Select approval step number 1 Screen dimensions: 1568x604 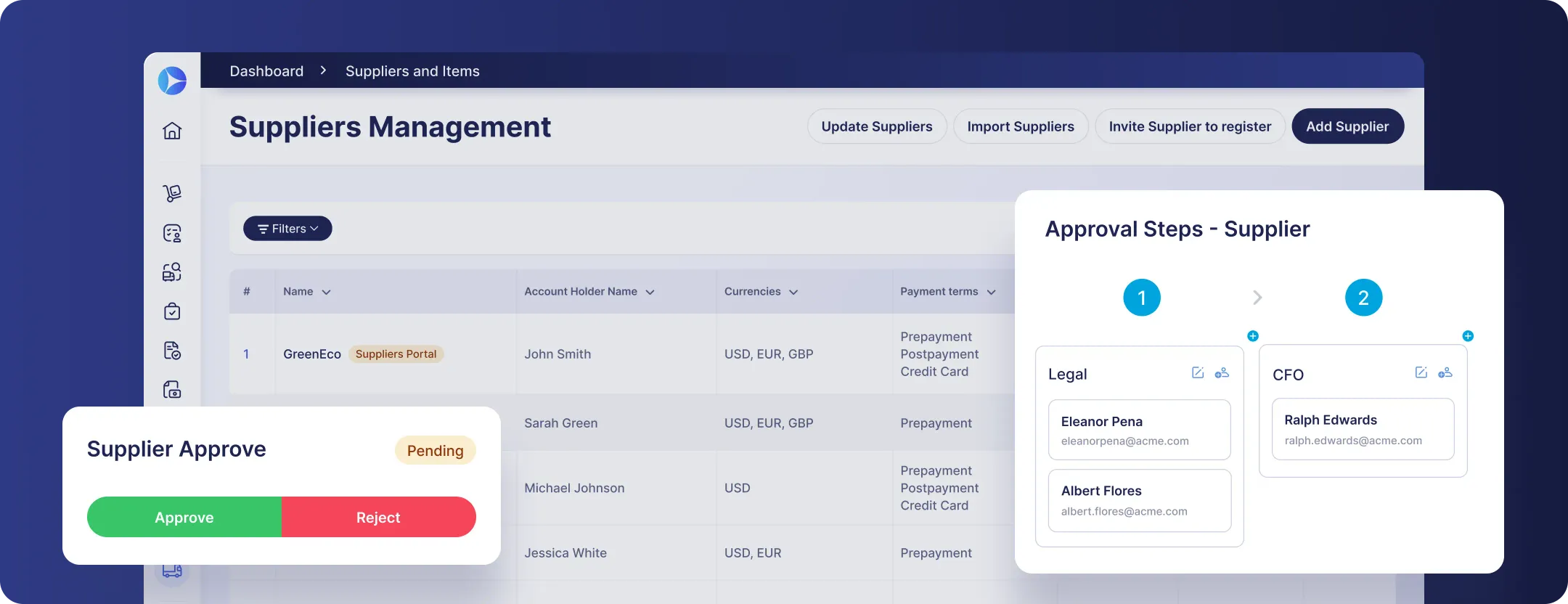(1142, 298)
